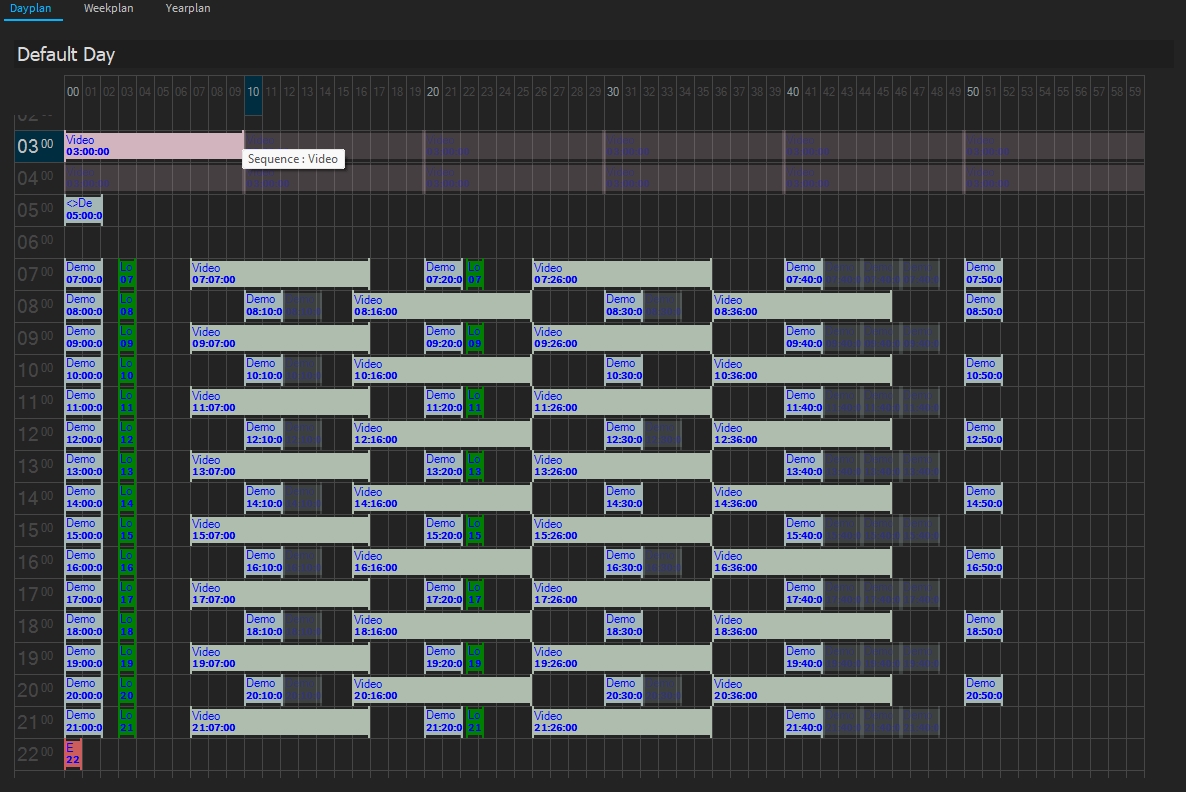Switch to the Weekplan tab

tap(108, 8)
